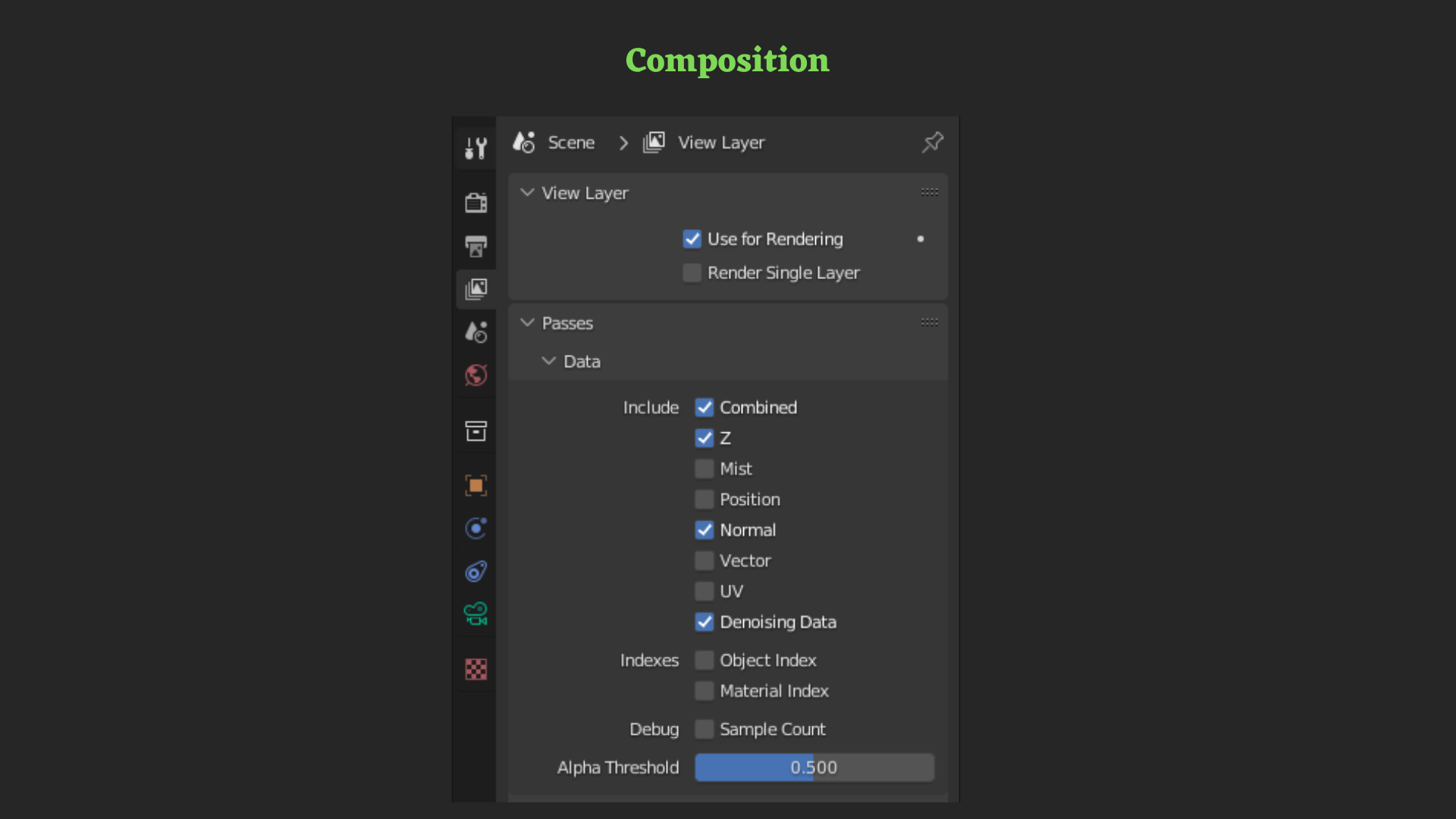Collapse the Data subpanel
The image size is (1456, 819).
pos(548,362)
